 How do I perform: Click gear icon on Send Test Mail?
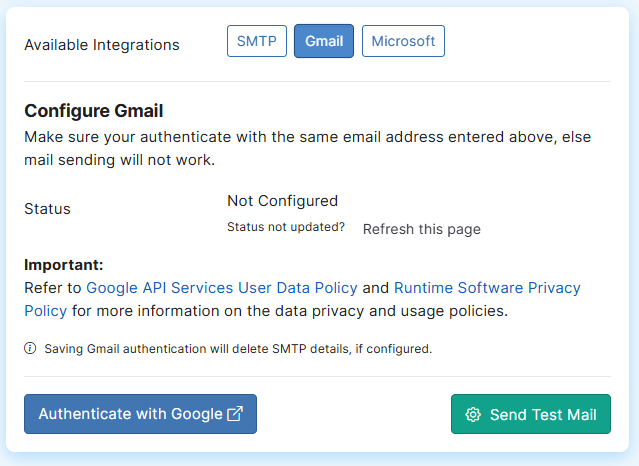tap(473, 415)
